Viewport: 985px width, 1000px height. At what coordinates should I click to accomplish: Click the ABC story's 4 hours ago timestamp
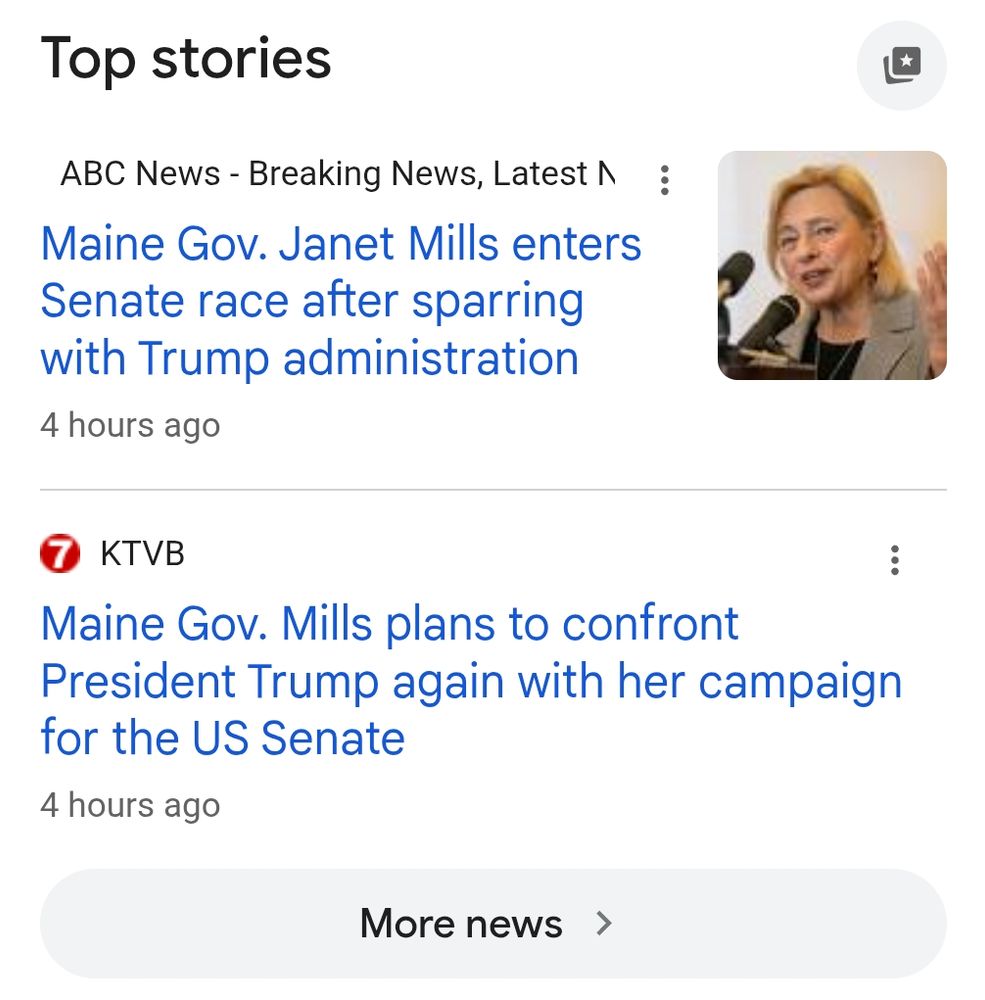pos(130,425)
